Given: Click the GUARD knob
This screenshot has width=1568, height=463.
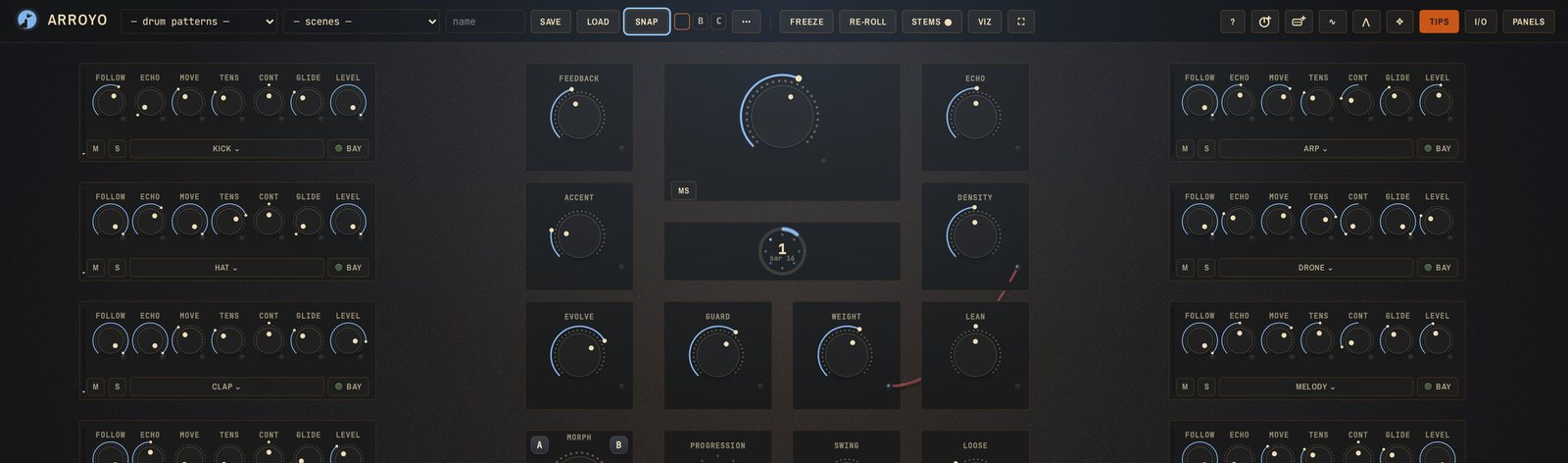Looking at the screenshot, I should click(x=717, y=354).
